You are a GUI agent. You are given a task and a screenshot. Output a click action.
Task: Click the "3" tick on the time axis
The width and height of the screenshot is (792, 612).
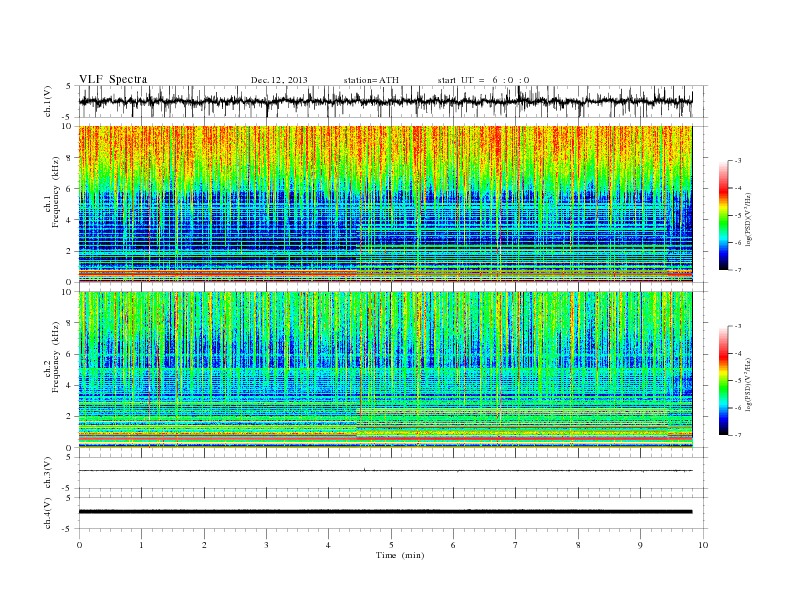[x=266, y=545]
